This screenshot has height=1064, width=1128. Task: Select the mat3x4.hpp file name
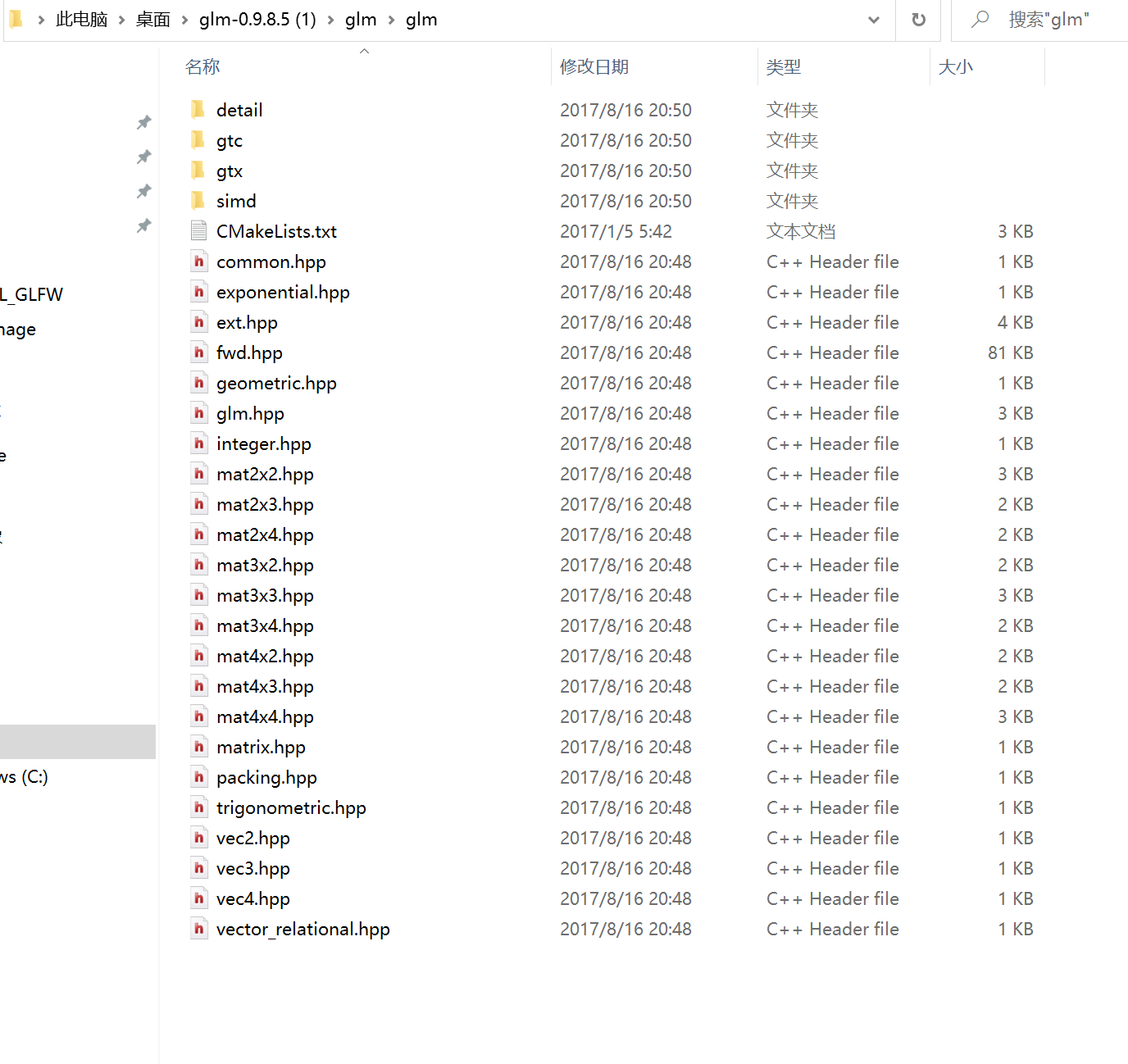click(265, 625)
